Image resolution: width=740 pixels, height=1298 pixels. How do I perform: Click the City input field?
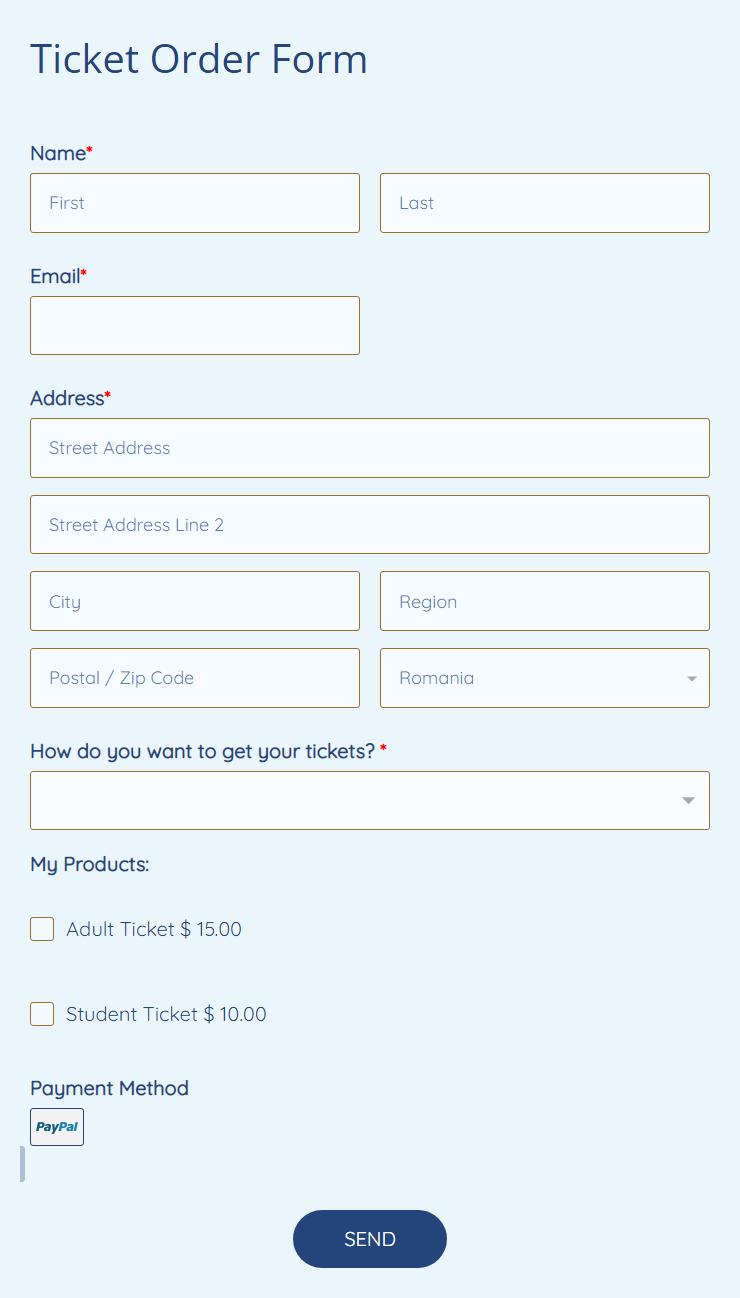click(195, 601)
